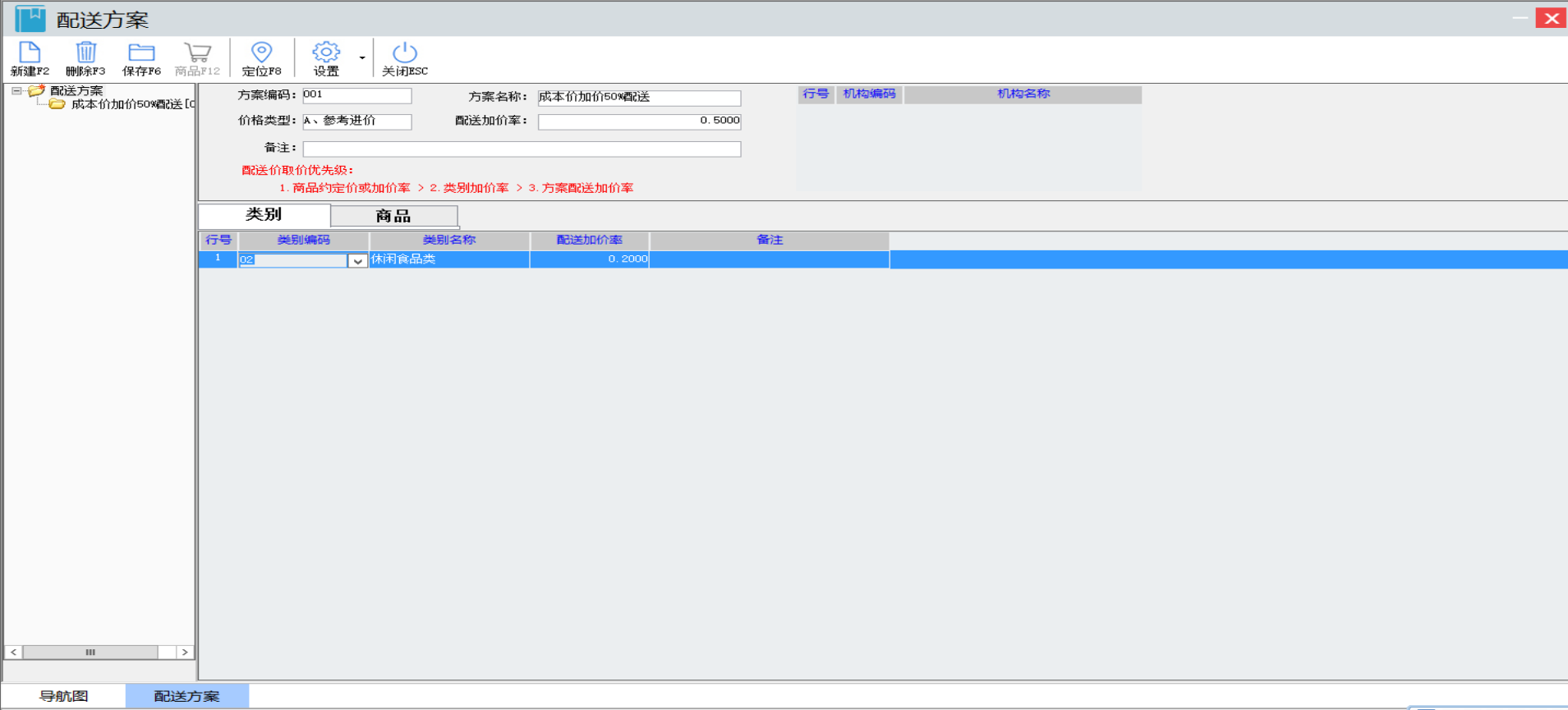Select the 成本价加价50%配送 tree item
This screenshot has height=710, width=1568.
(x=126, y=104)
